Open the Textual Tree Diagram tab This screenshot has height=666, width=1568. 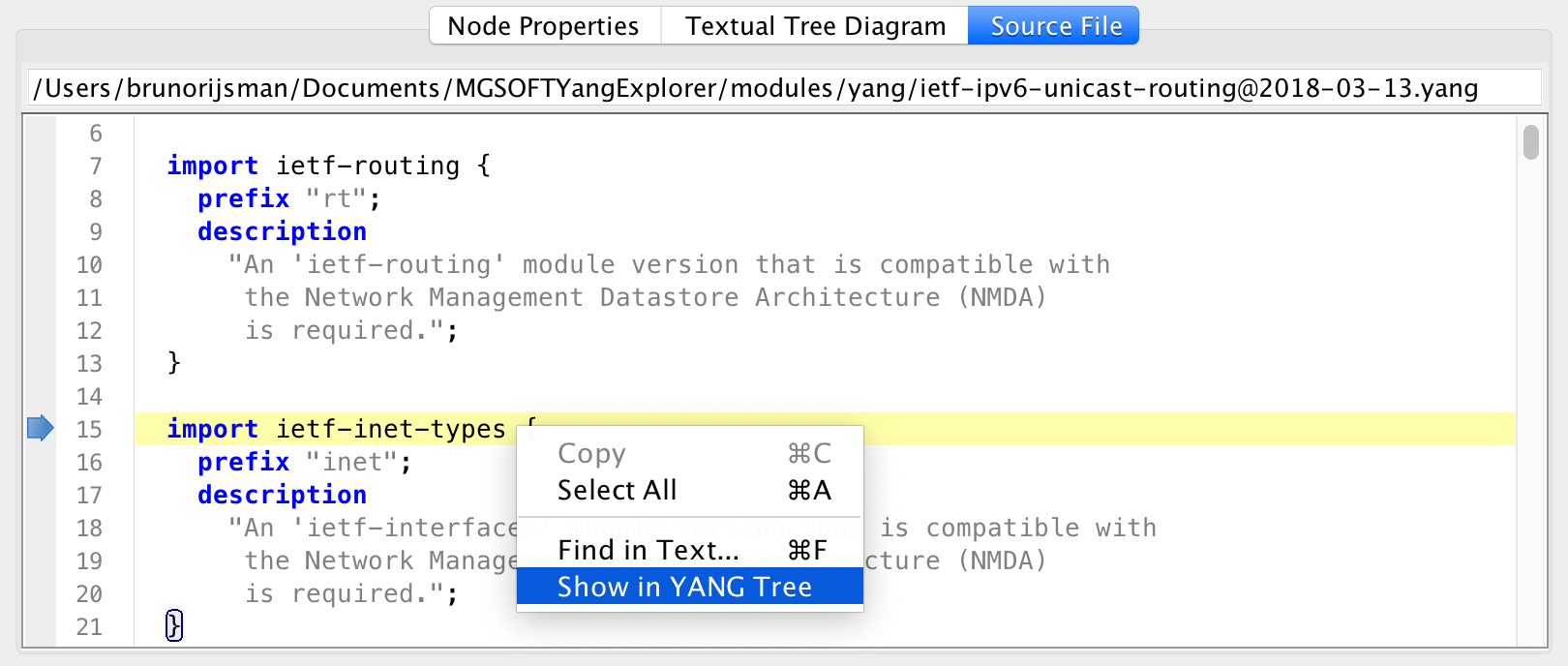click(815, 26)
